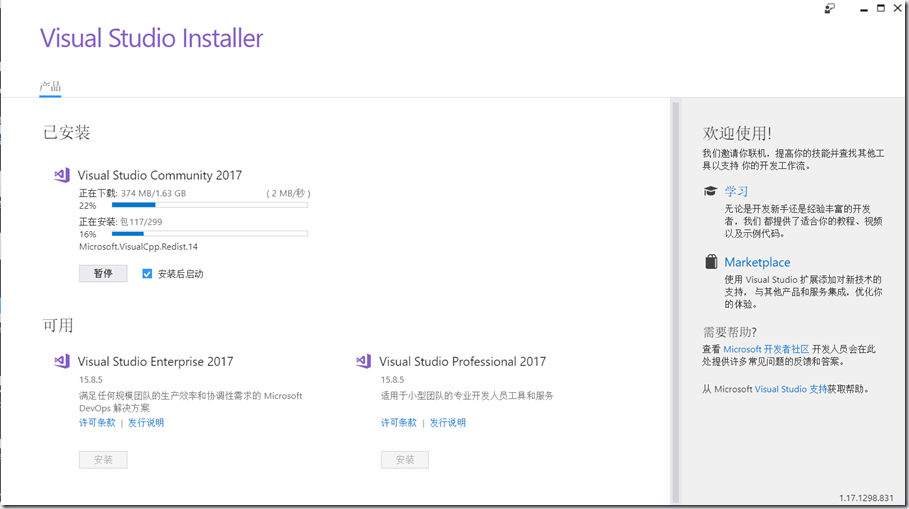The image size is (909, 509).
Task: Click the 安装 button under Enterprise 2017
Action: pyautogui.click(x=103, y=460)
